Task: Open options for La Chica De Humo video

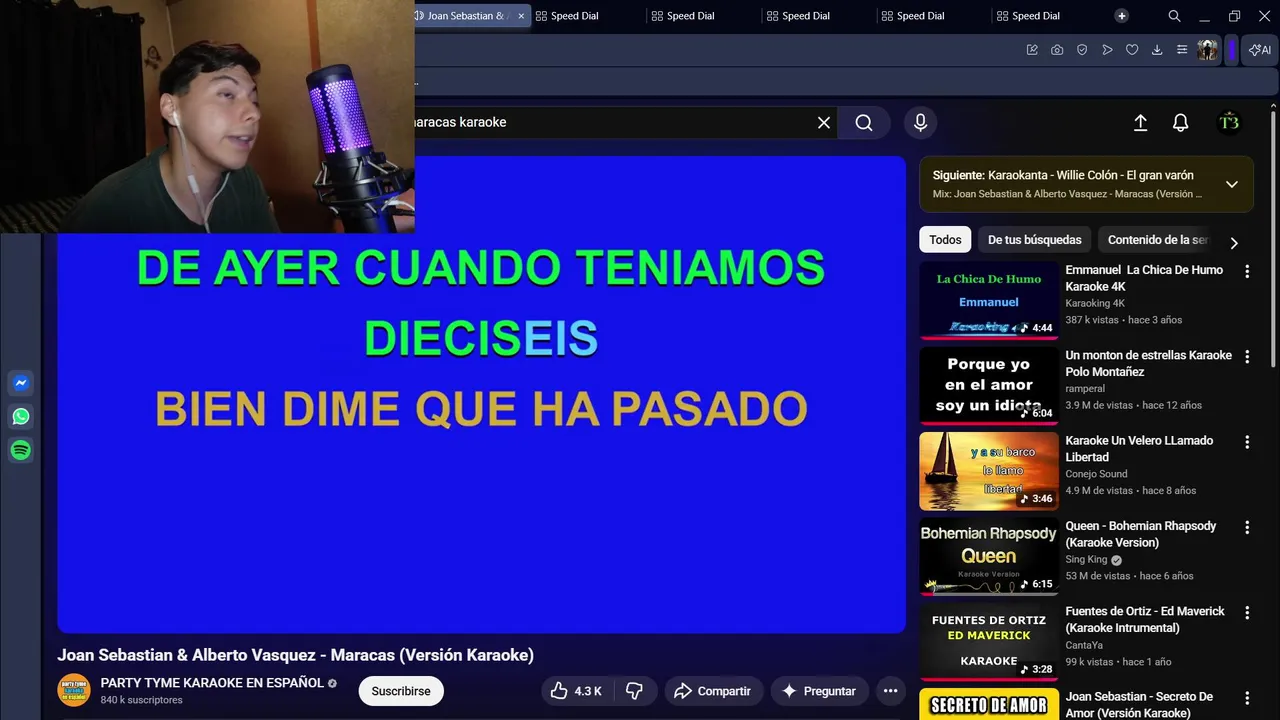Action: click(1247, 271)
